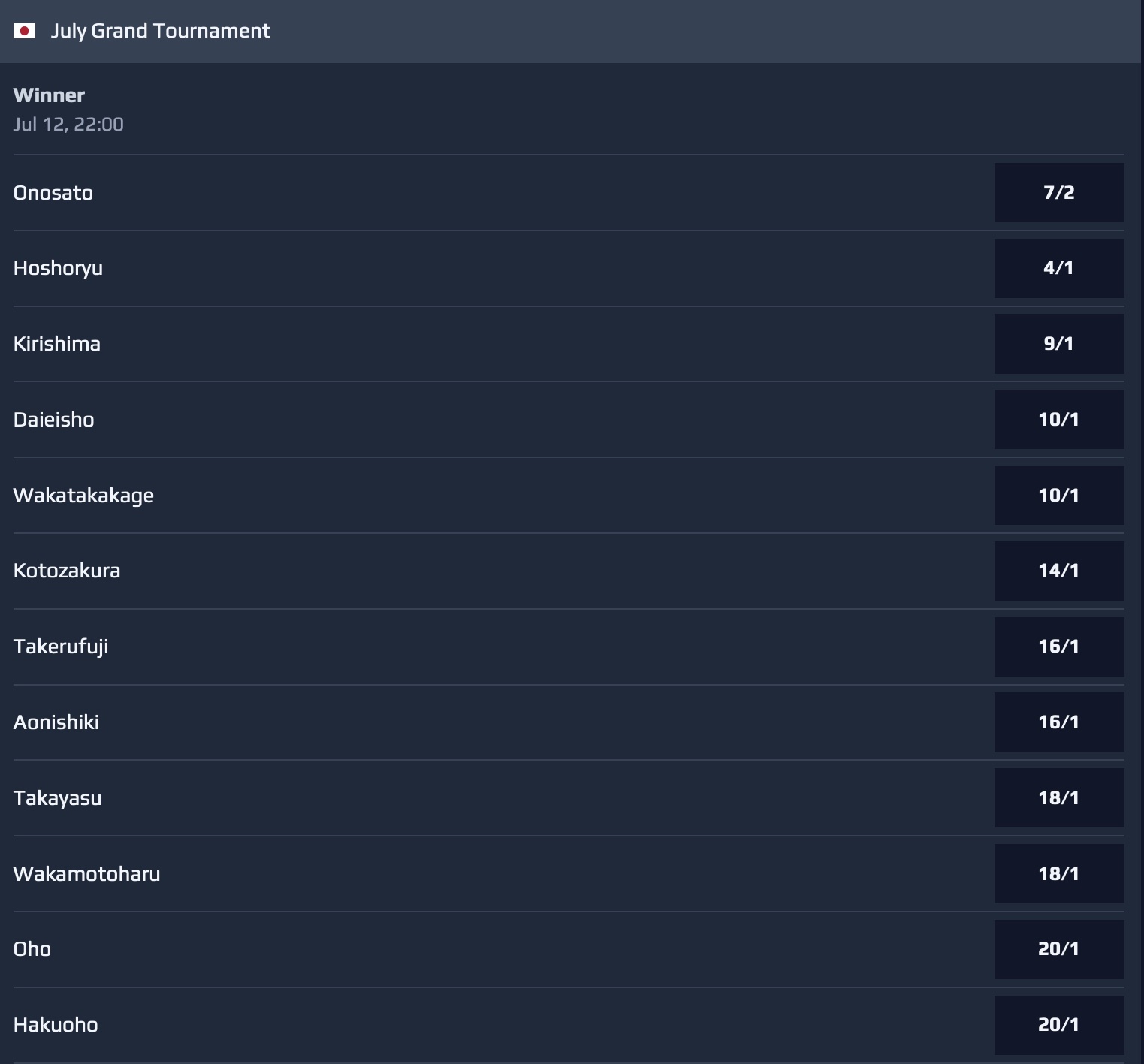This screenshot has width=1144, height=1064.
Task: Select Hoshoryu odds 4/1
Action: coord(1059,268)
